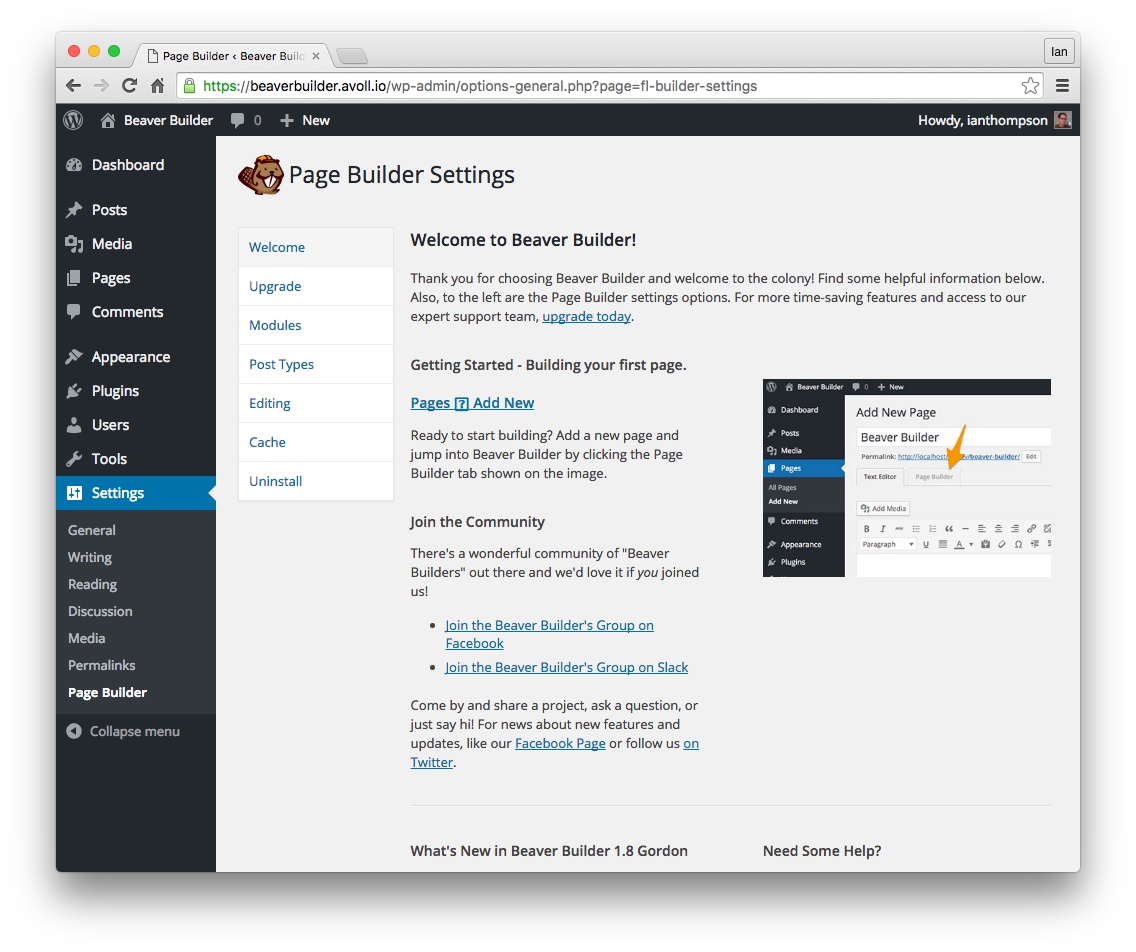Click the Pages icon in sidebar
The image size is (1136, 952).
74,277
